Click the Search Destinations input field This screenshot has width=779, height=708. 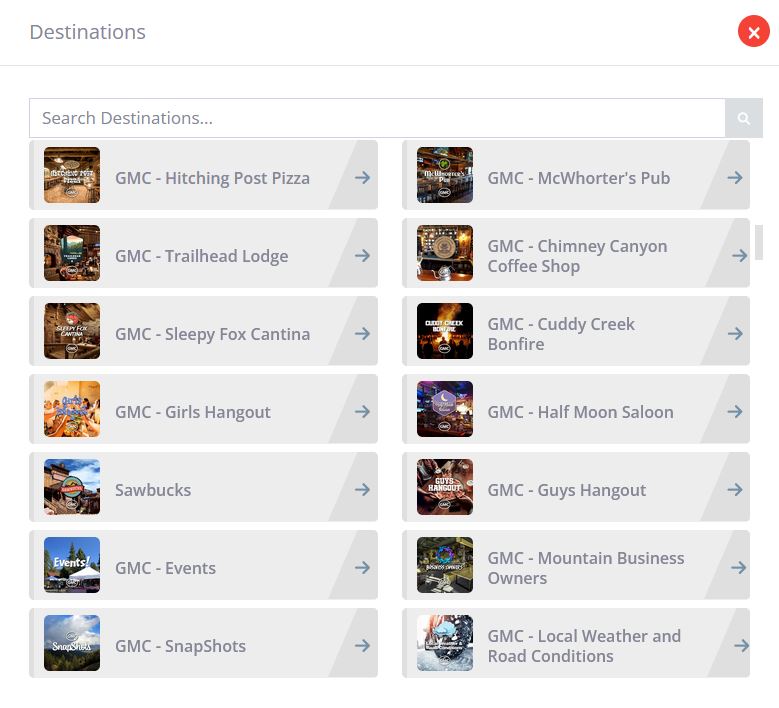coord(377,118)
